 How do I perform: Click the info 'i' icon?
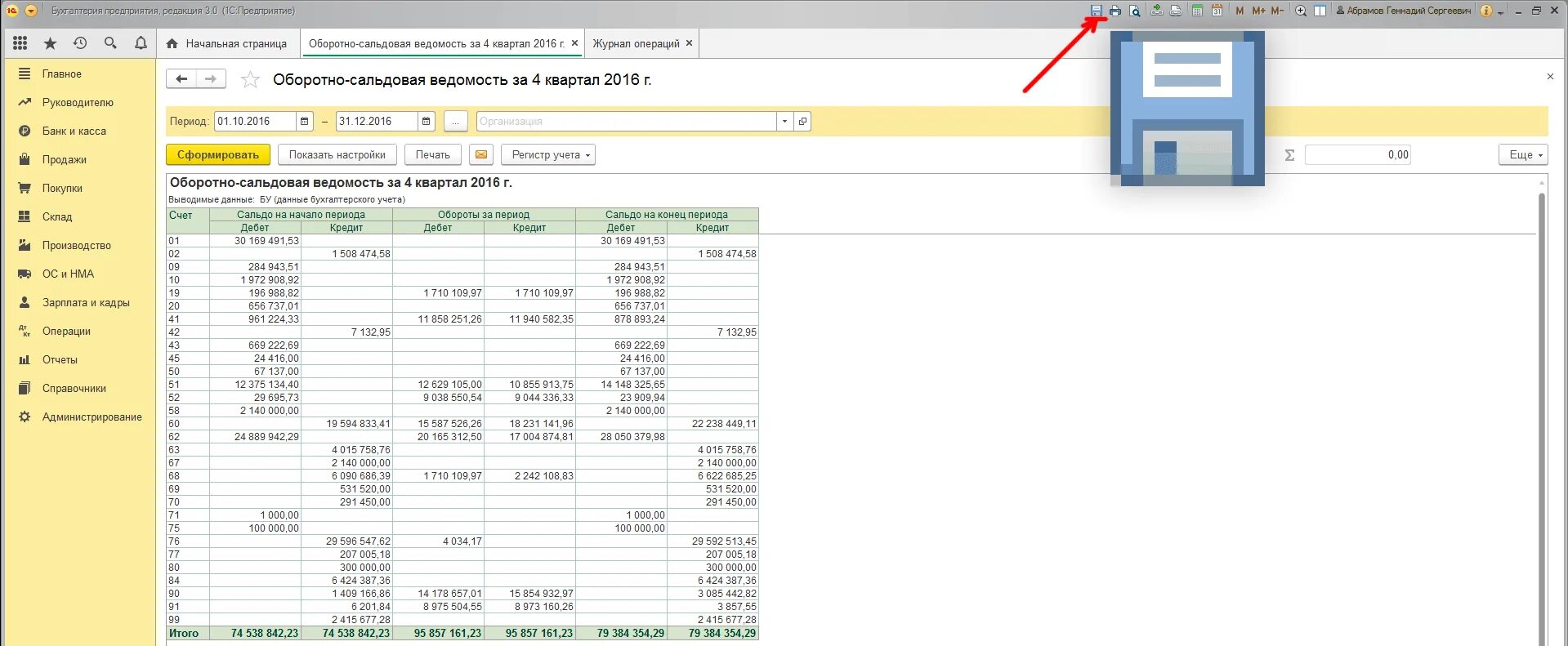pyautogui.click(x=1486, y=11)
